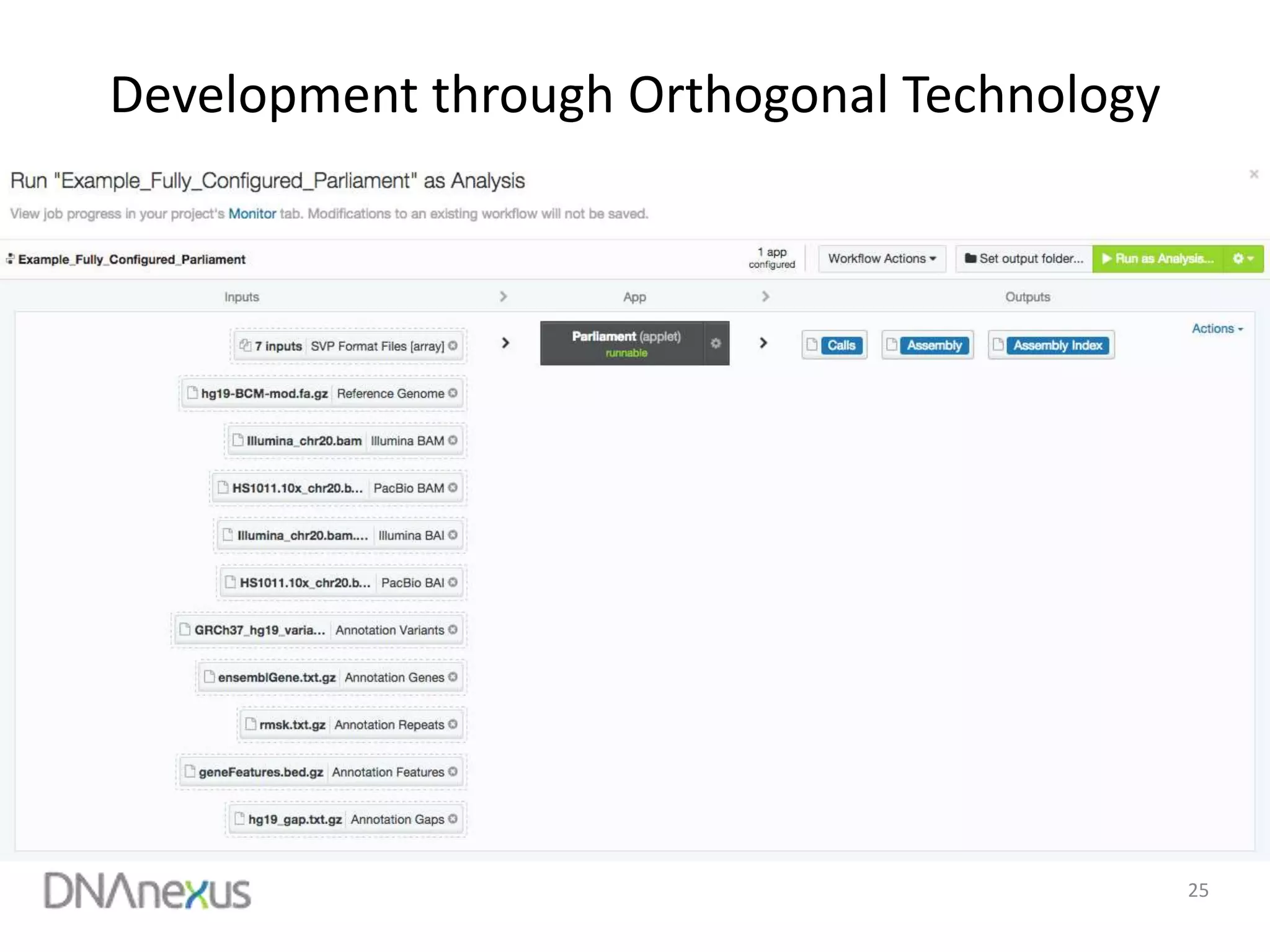
Task: Click the workflow icon beside Example_Fully_Configured_Parliament
Action: coord(10,259)
